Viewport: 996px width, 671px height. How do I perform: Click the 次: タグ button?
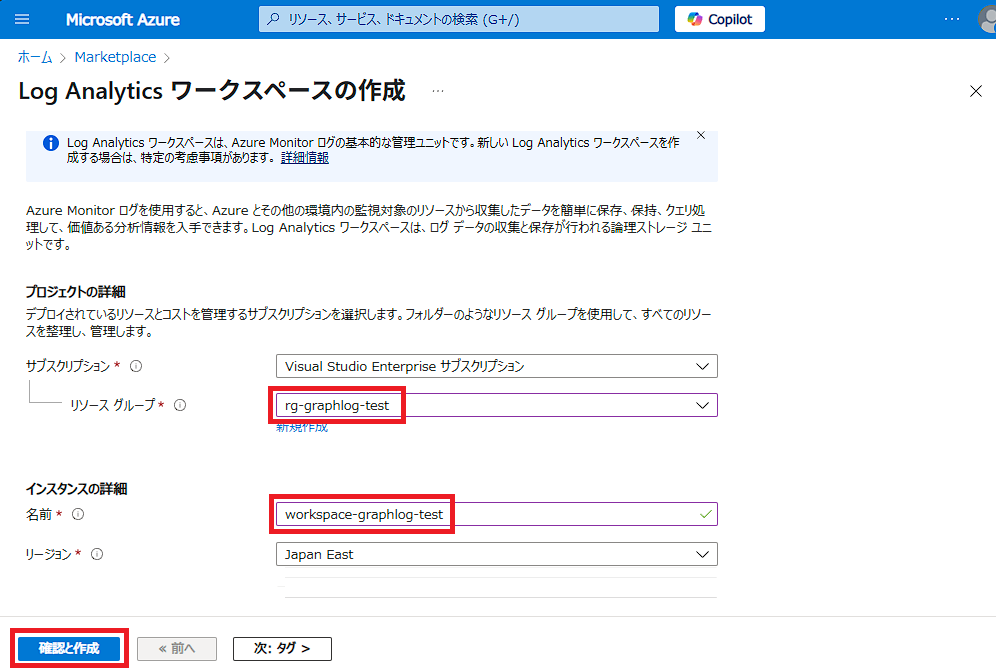tap(282, 648)
